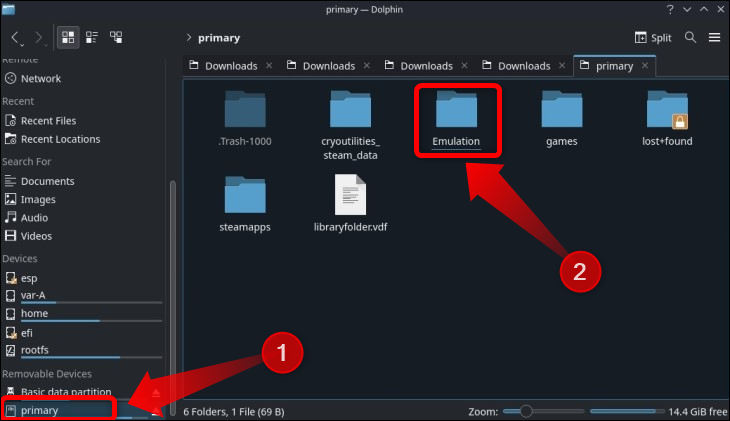Open the search magnifier icon
The width and height of the screenshot is (730, 421).
pos(690,38)
